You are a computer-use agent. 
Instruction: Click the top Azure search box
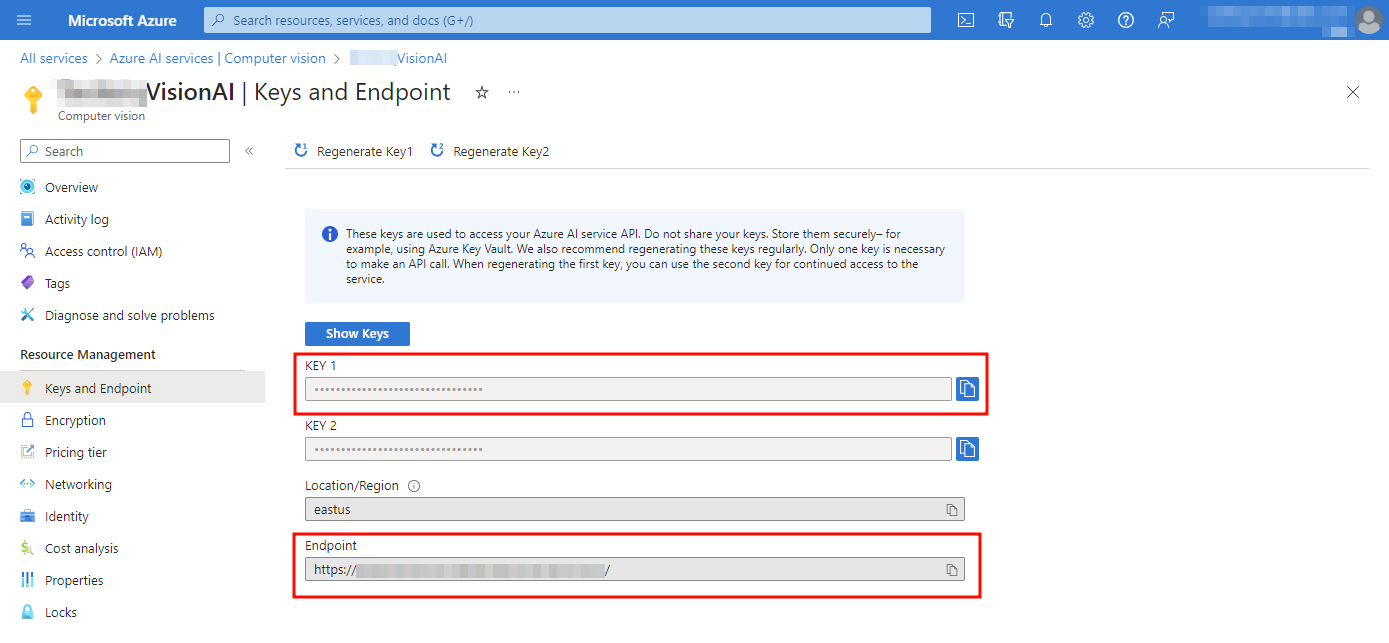click(567, 20)
